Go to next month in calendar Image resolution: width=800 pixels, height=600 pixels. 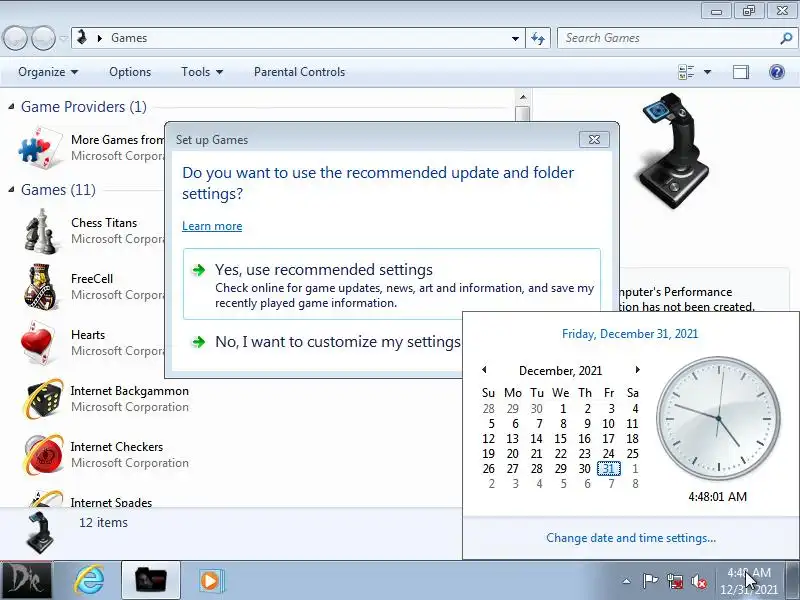[x=637, y=369]
